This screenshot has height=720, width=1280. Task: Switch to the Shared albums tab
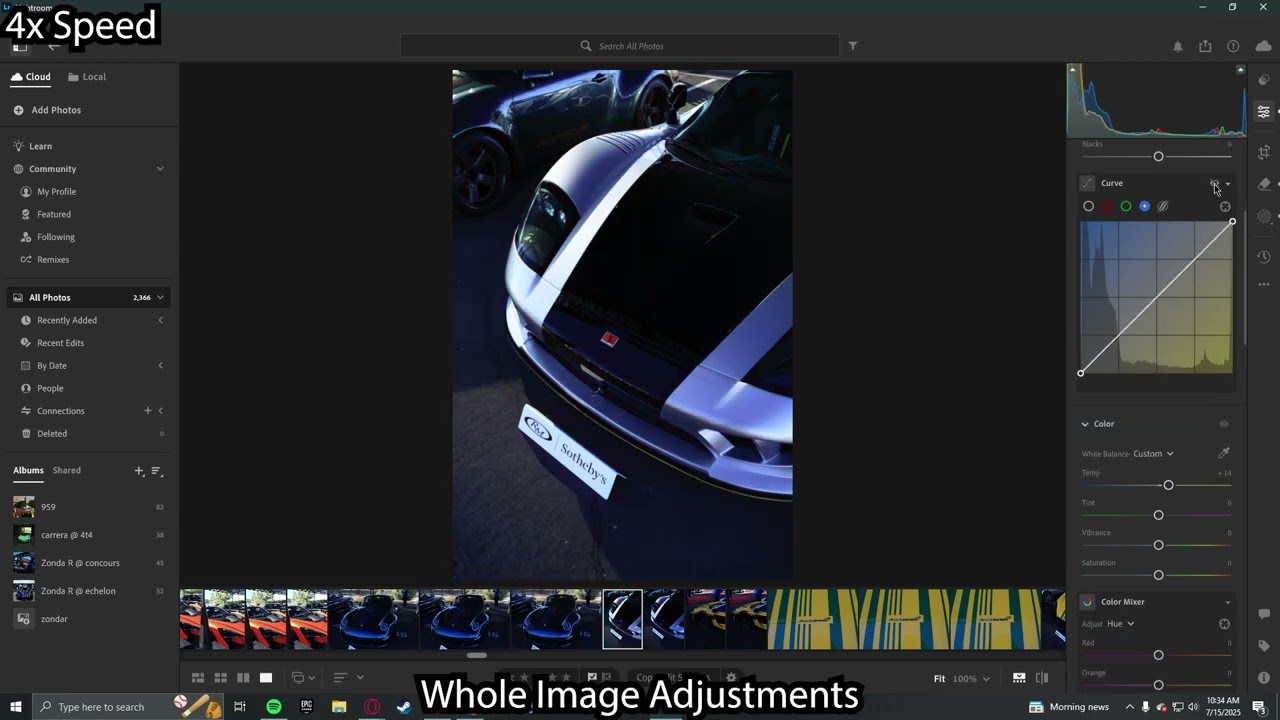coord(67,470)
